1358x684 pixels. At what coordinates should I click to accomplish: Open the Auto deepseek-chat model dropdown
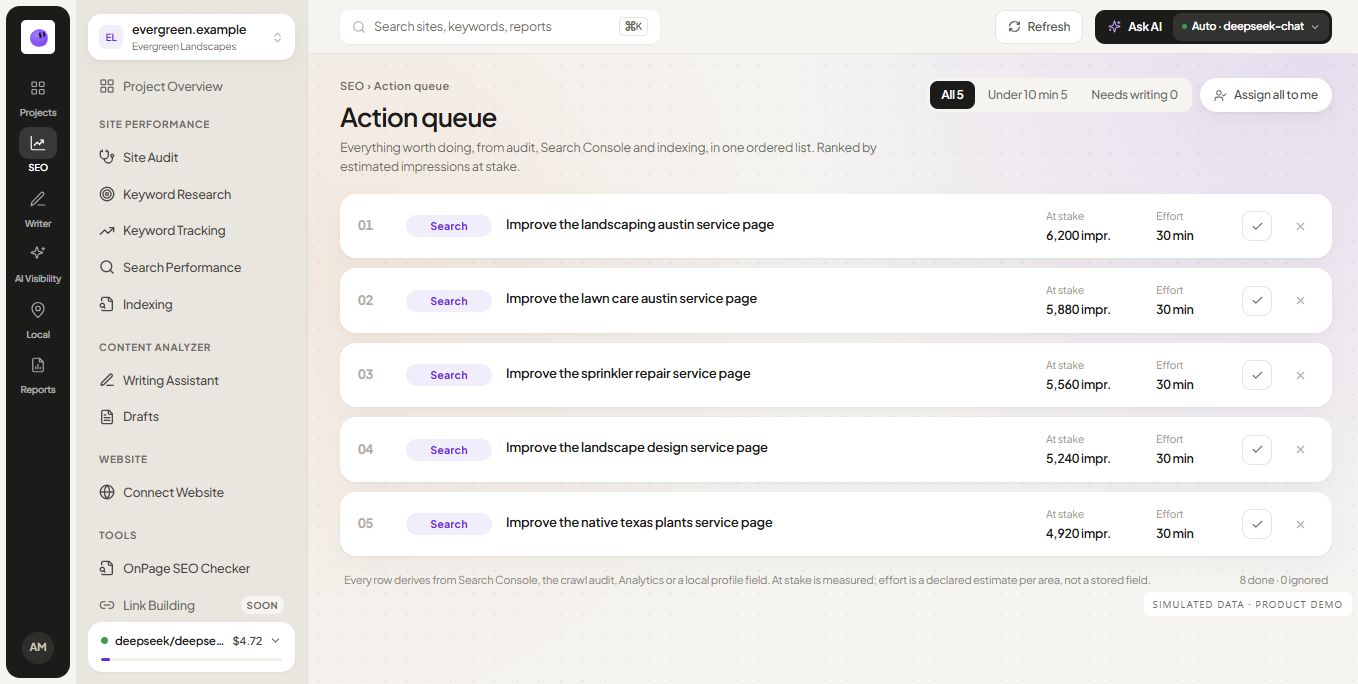click(1251, 27)
